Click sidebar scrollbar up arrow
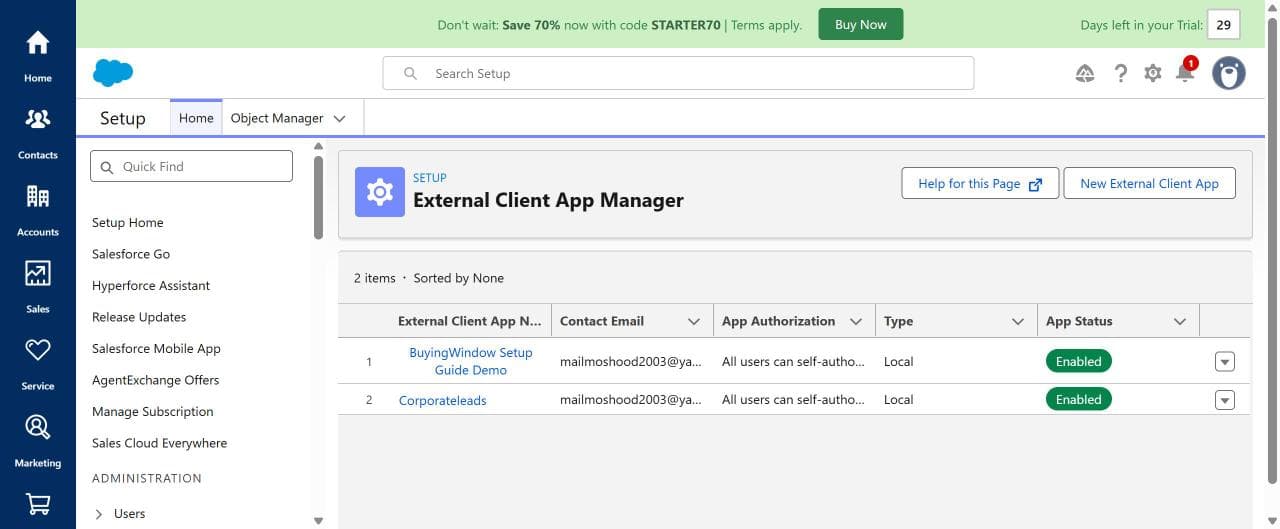Screen dimensions: 1280x529 click(319, 146)
